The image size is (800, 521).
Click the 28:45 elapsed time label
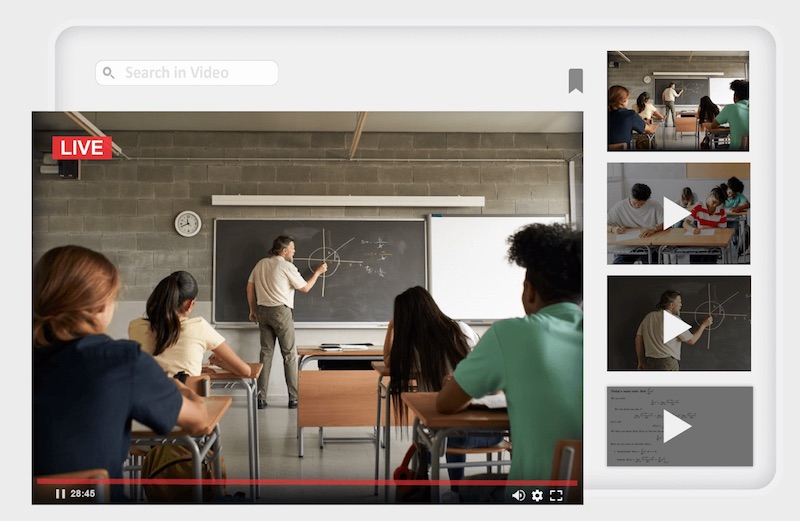83,494
